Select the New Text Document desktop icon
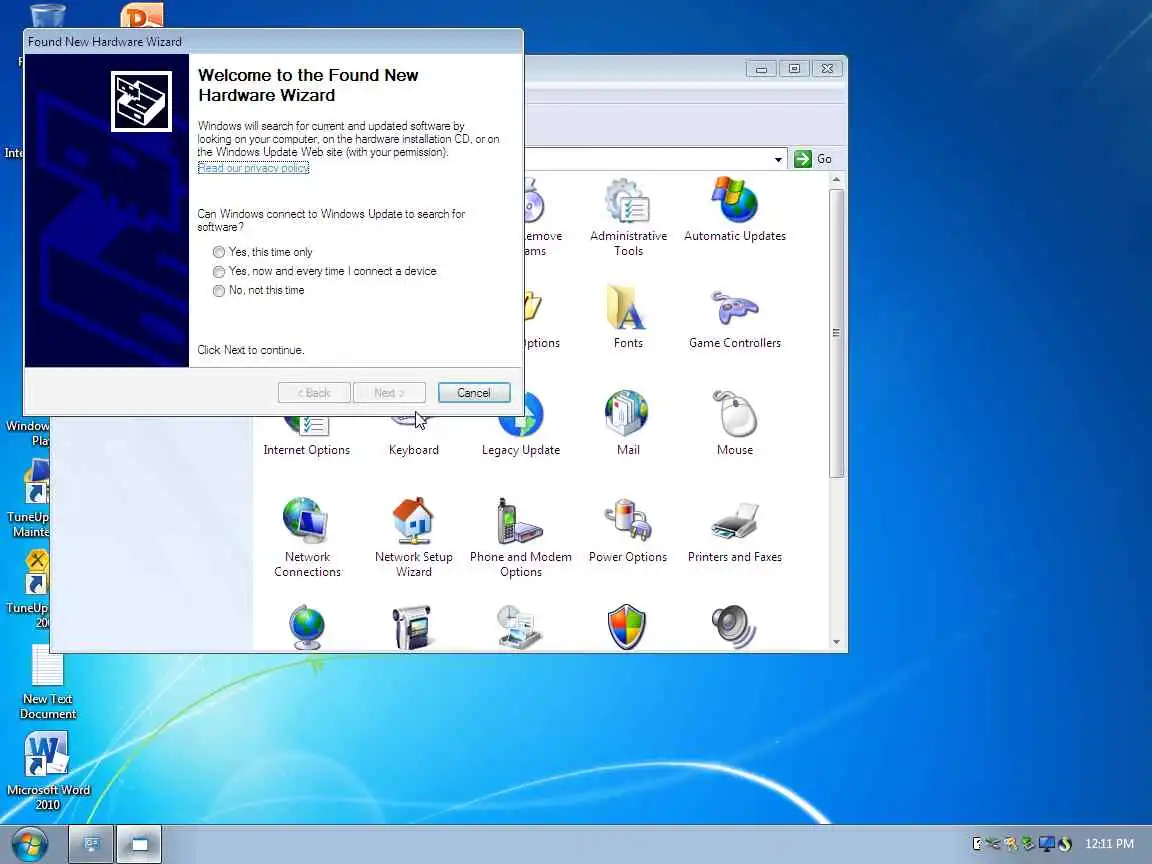The width and height of the screenshot is (1152, 864). [48, 682]
